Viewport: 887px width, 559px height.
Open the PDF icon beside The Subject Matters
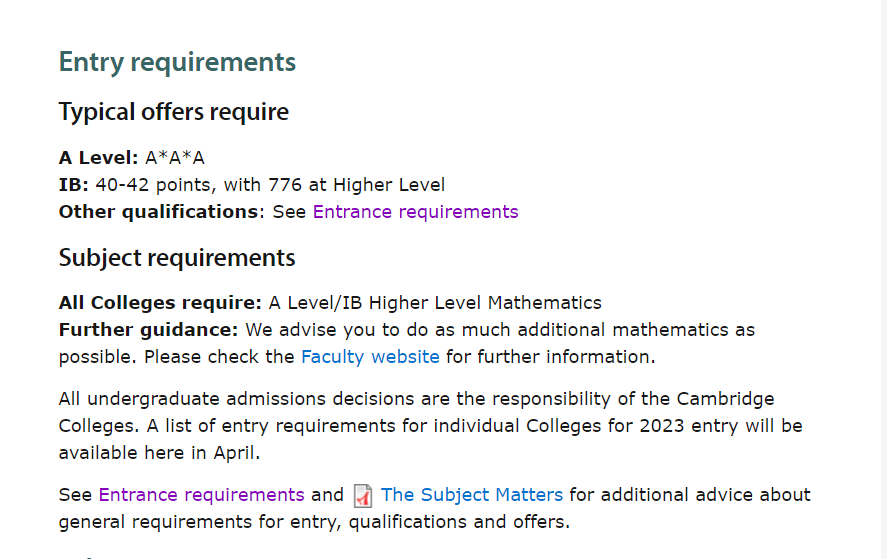tap(363, 496)
